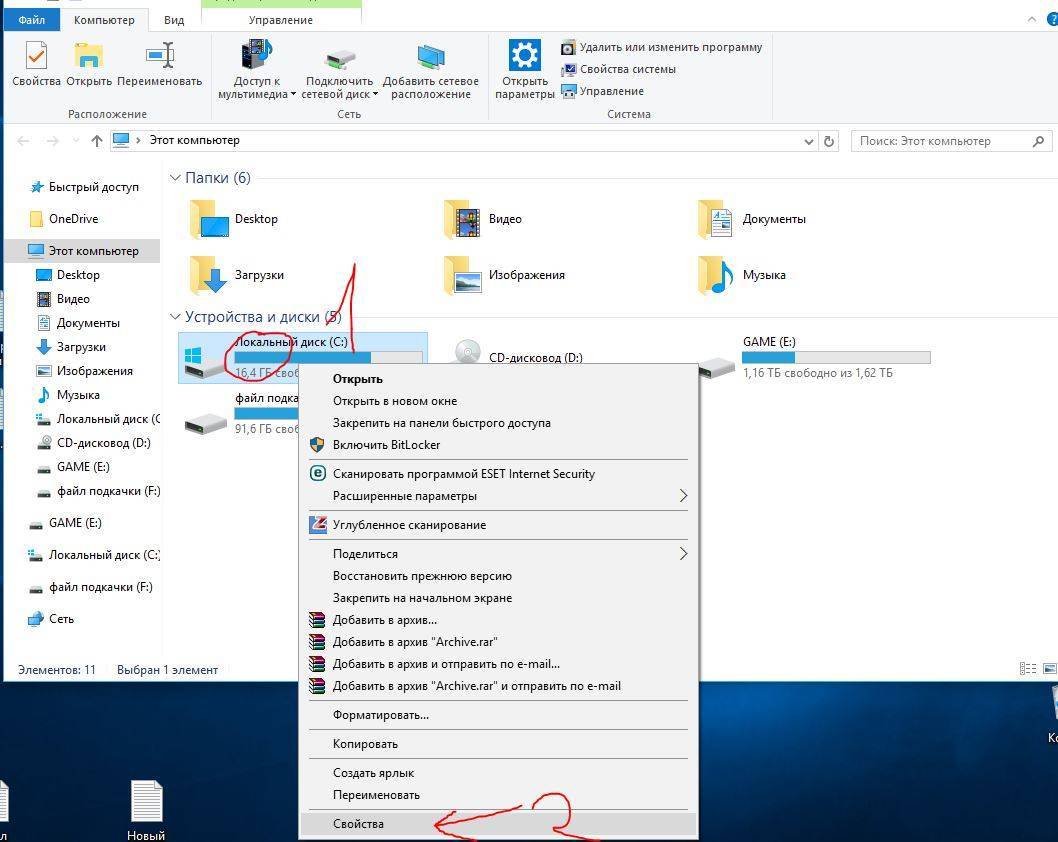Screen dimensions: 1058x842
Task: Click the Свойства ribbon icon
Action: [x=36, y=56]
